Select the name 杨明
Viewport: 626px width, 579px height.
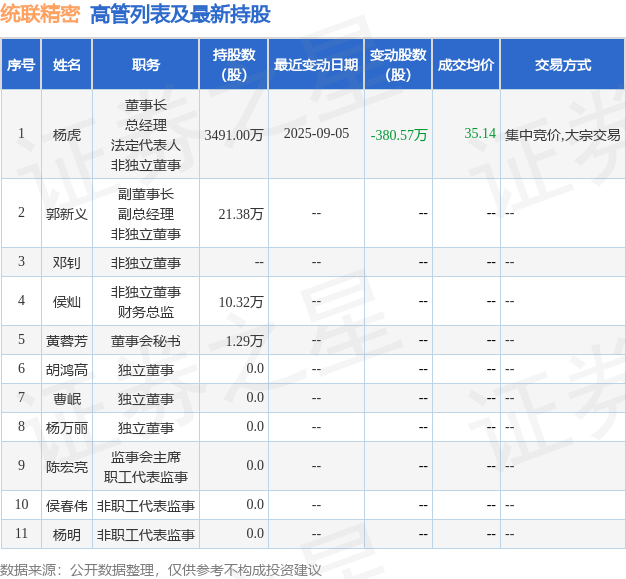pos(67,535)
